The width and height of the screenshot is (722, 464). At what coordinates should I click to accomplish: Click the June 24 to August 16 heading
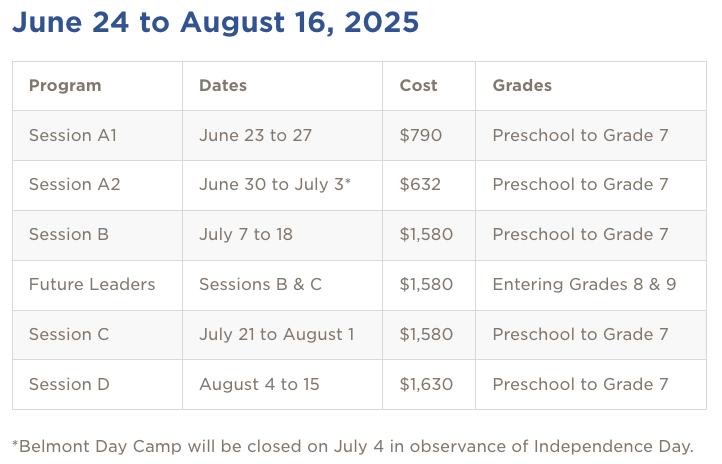(x=215, y=22)
